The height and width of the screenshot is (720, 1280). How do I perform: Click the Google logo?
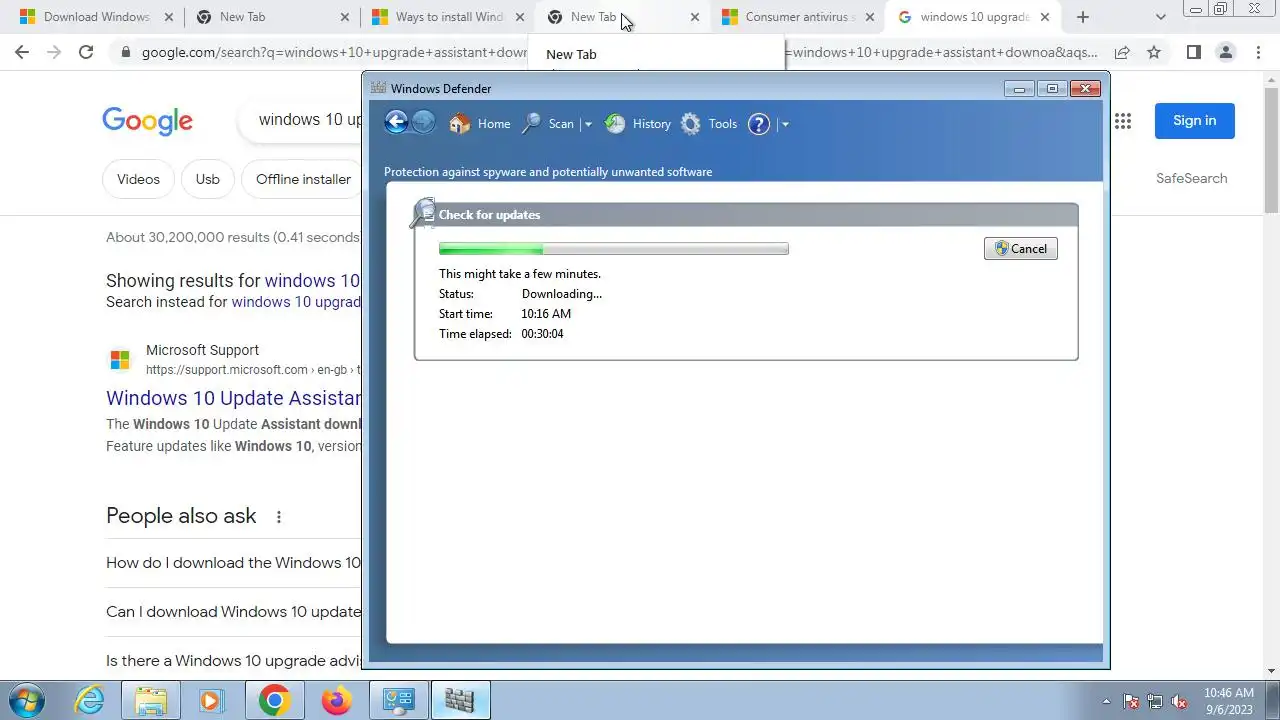pos(147,121)
